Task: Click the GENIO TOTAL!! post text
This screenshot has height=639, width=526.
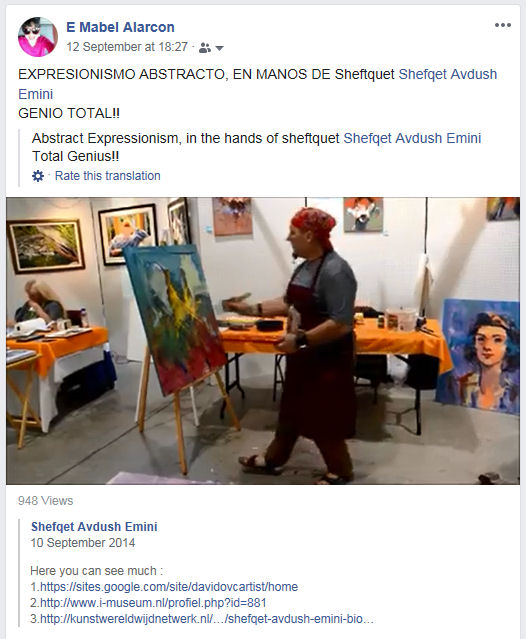Action: (69, 113)
